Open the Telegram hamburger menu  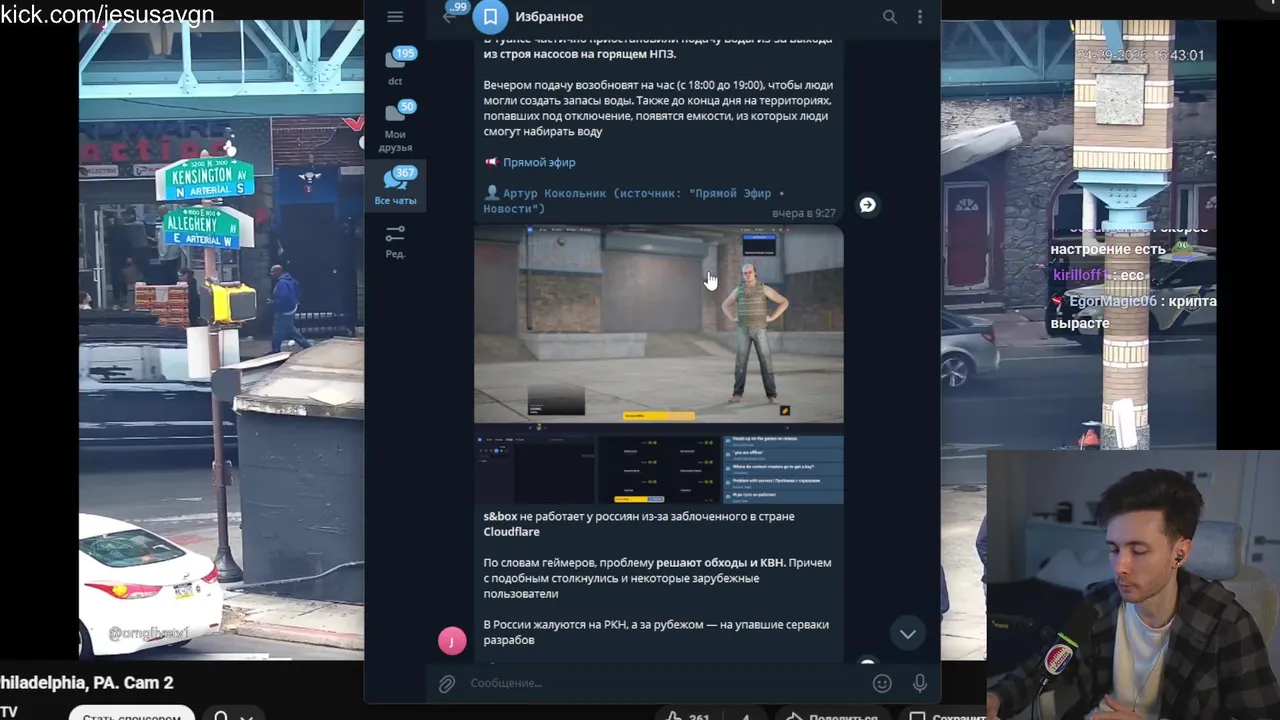(395, 16)
